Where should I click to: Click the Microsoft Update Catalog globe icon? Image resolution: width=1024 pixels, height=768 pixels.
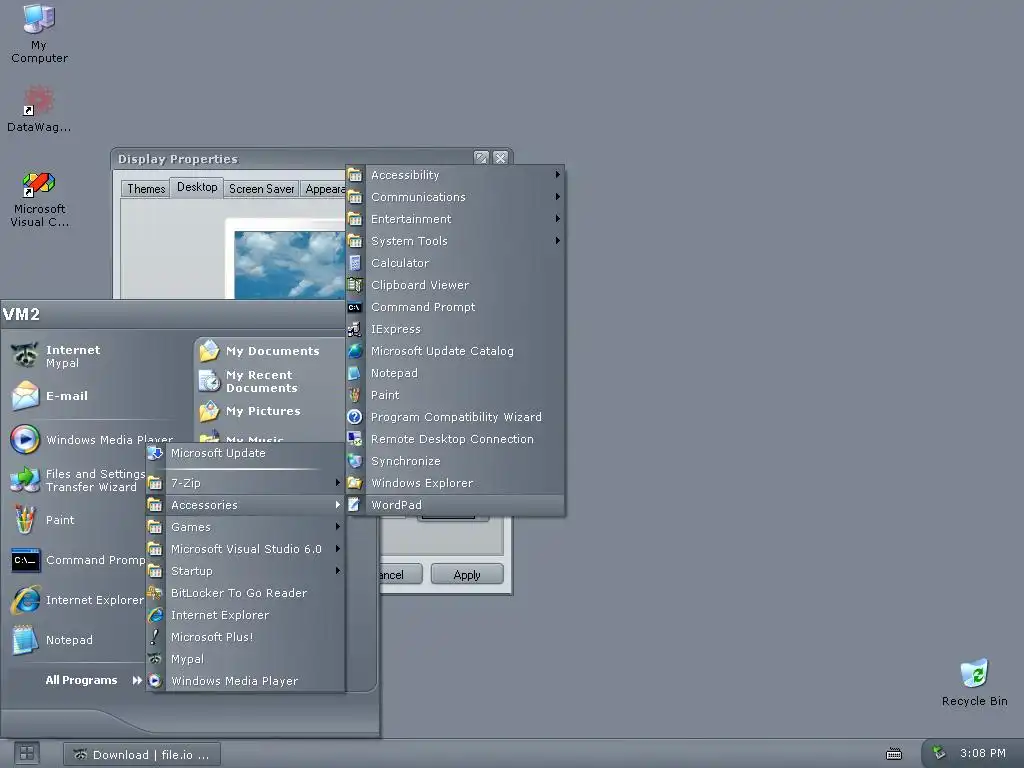[355, 351]
